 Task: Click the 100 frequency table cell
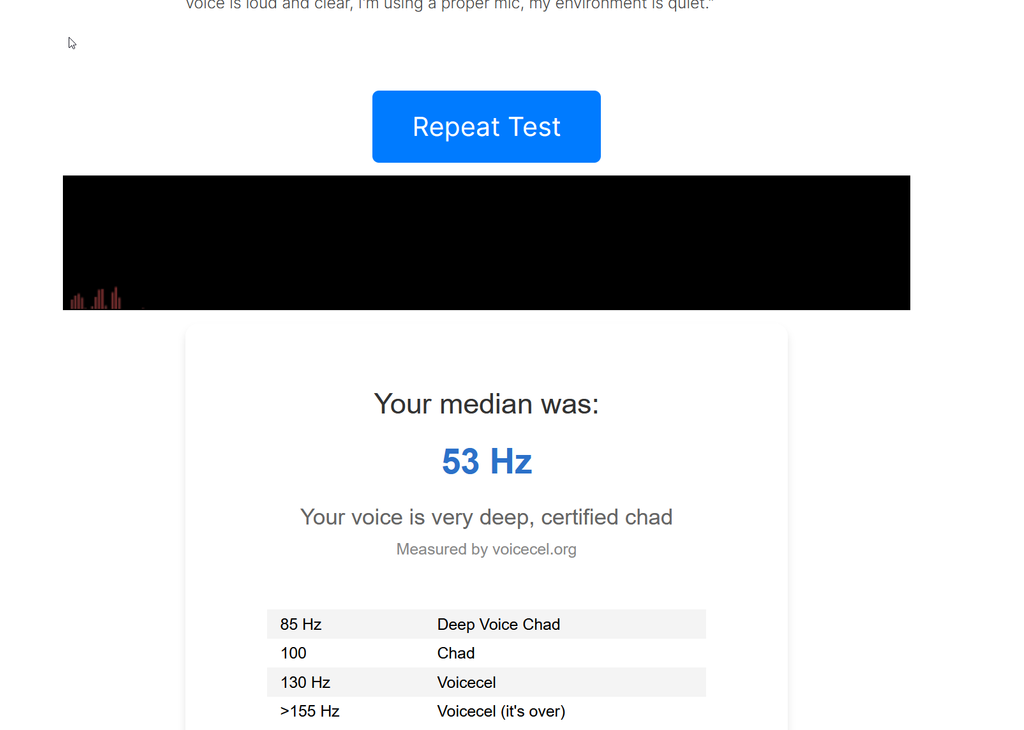(294, 653)
